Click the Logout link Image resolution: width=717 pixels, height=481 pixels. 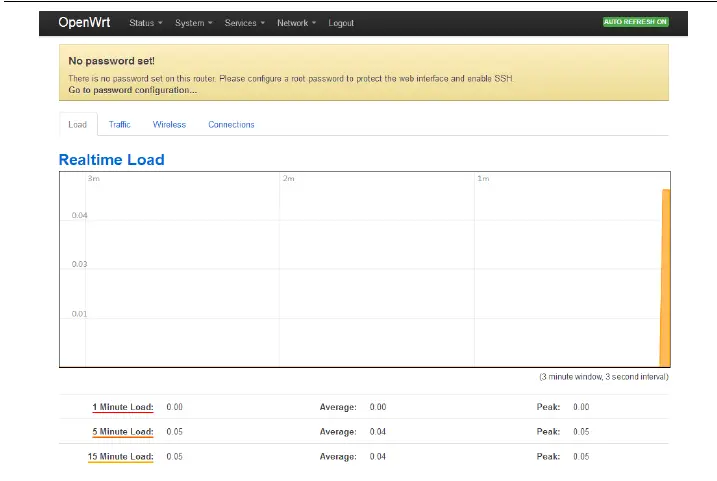click(x=341, y=23)
